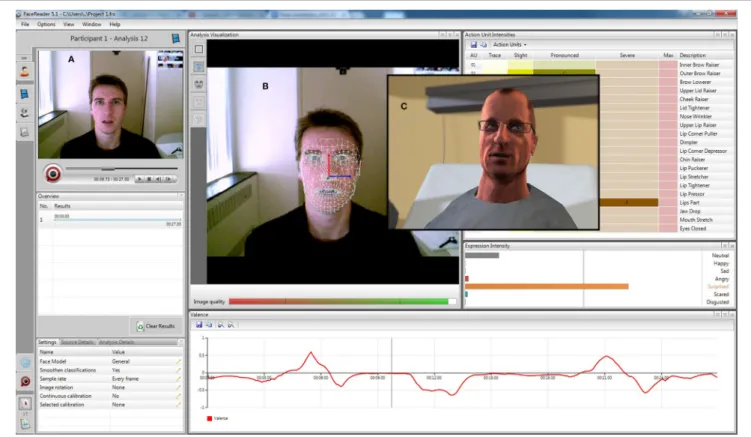Select the blue film-strip video icon in sidebar
Viewport: 751px width, 437px height.
tap(24, 94)
